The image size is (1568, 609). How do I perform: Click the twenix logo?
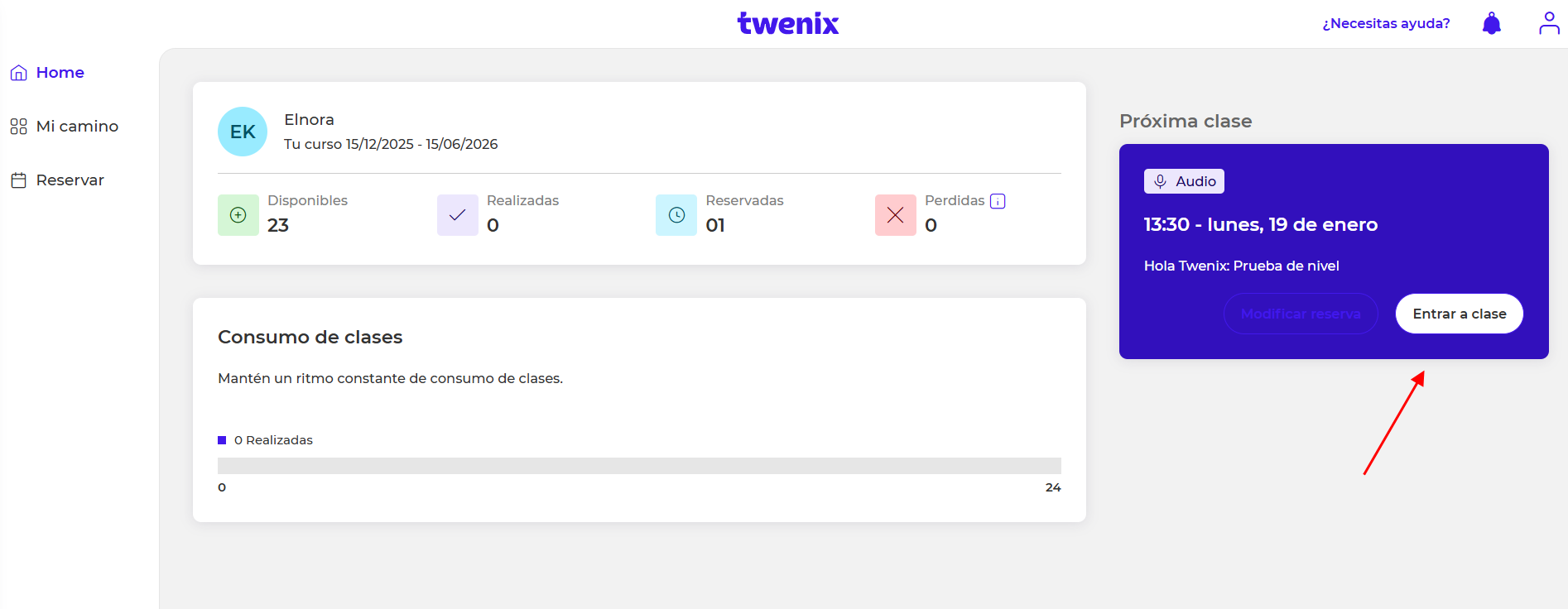coord(787,23)
